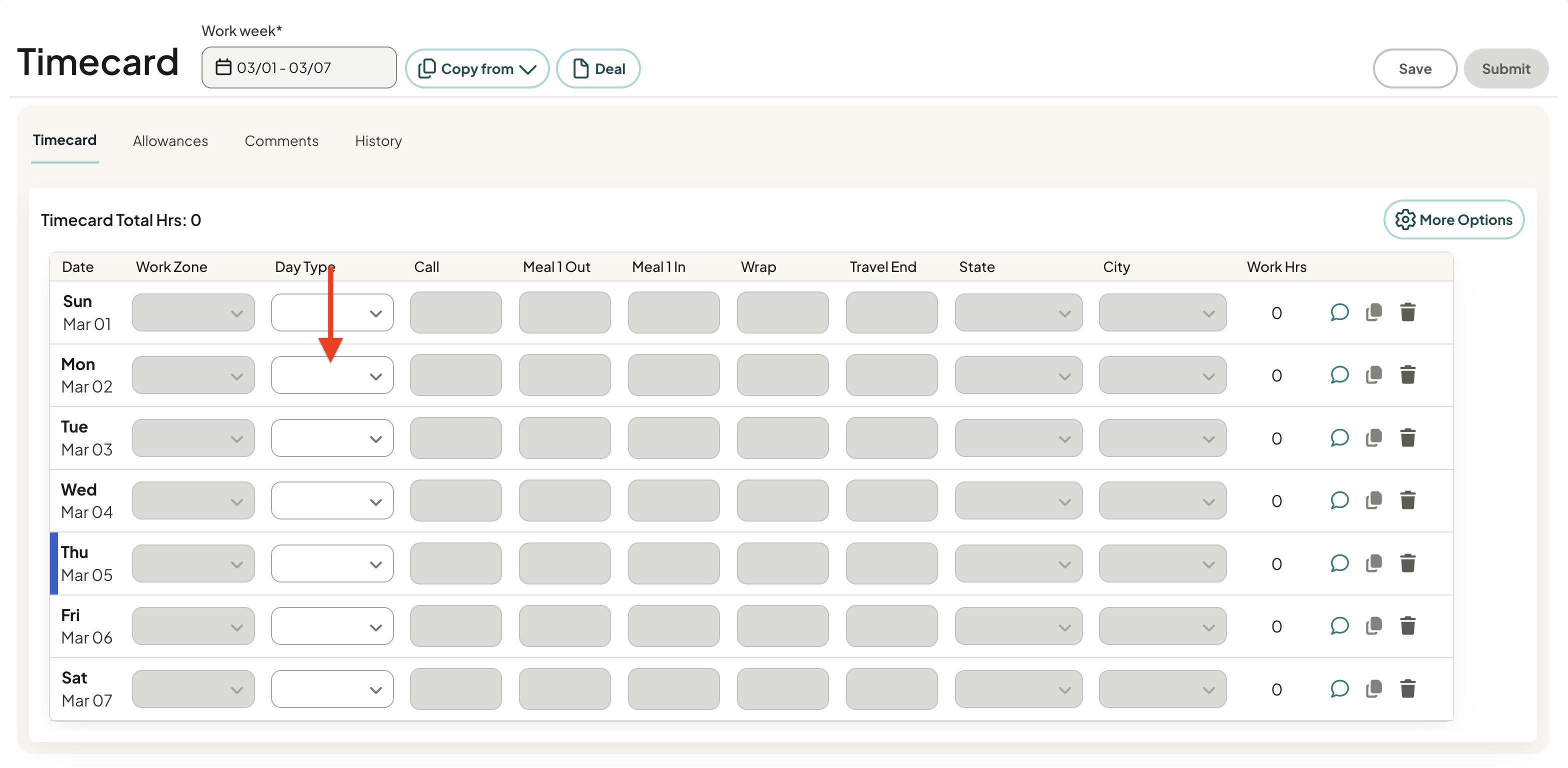Open More Options settings
The width and height of the screenshot is (1568, 768).
coord(1453,219)
